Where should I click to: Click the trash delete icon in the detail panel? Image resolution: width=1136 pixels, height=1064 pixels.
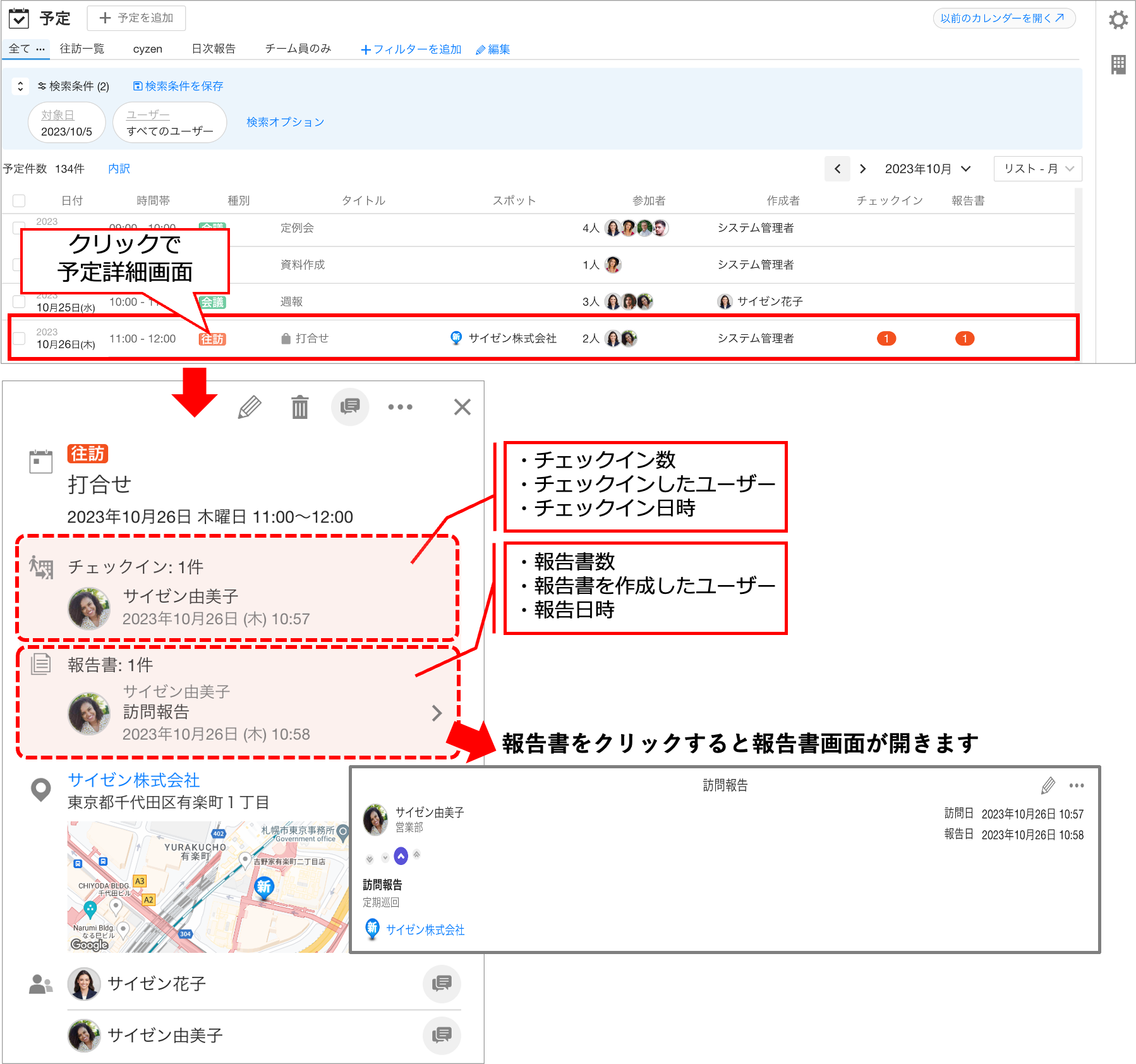(x=300, y=407)
